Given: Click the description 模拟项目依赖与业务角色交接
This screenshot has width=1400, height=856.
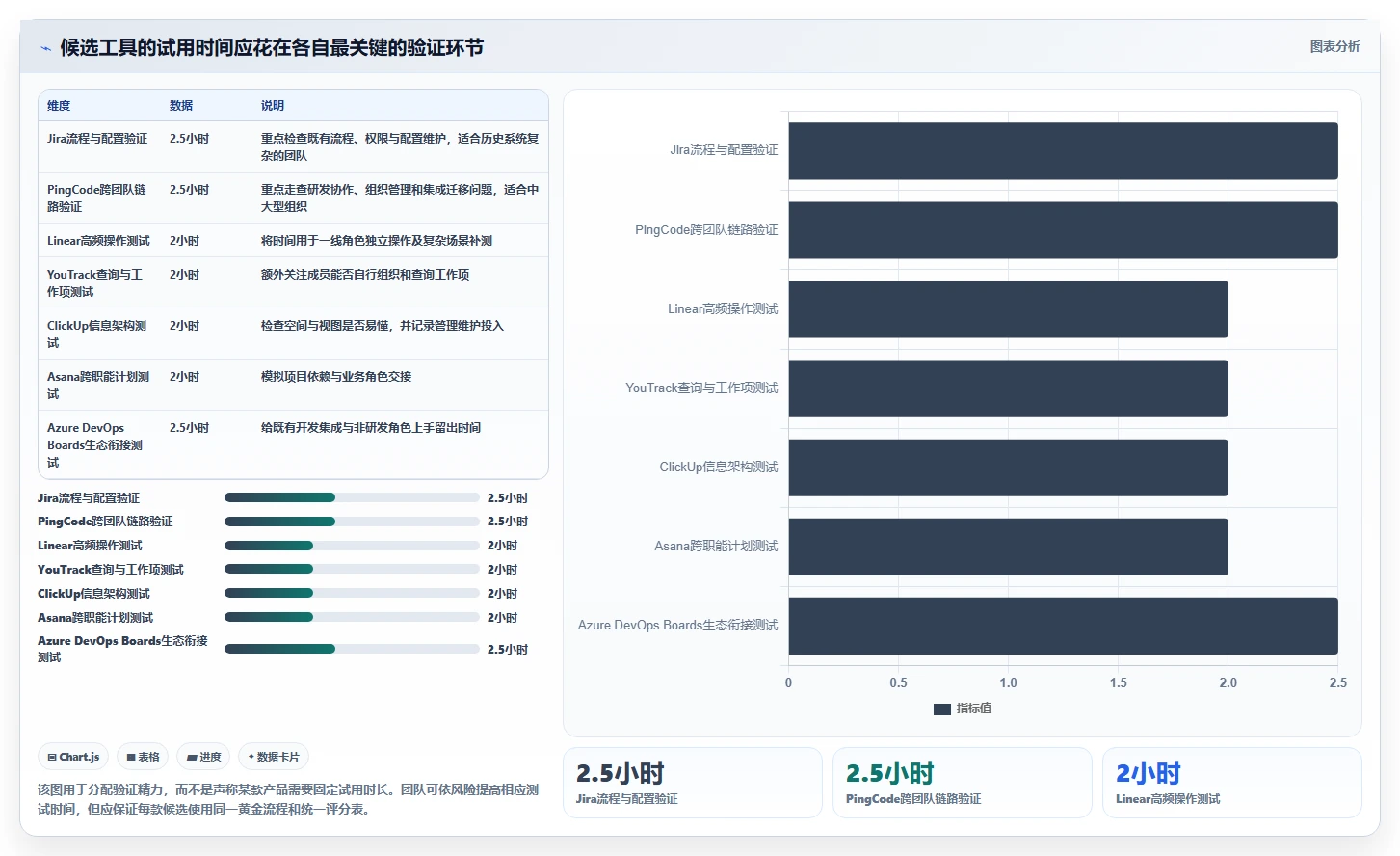Looking at the screenshot, I should click(x=336, y=377).
